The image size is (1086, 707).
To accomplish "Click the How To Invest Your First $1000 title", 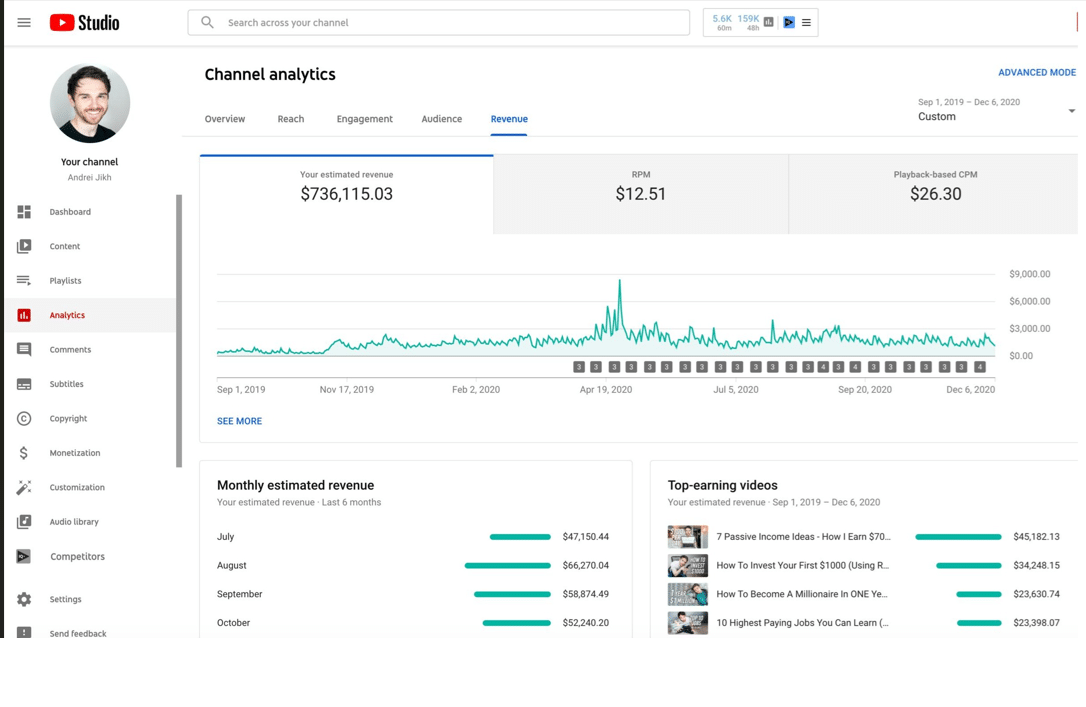I will pos(803,565).
